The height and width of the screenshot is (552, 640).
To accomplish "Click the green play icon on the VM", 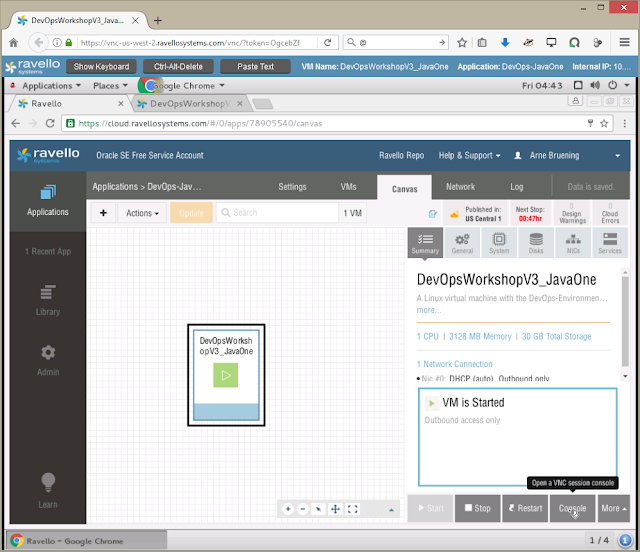I will (226, 375).
